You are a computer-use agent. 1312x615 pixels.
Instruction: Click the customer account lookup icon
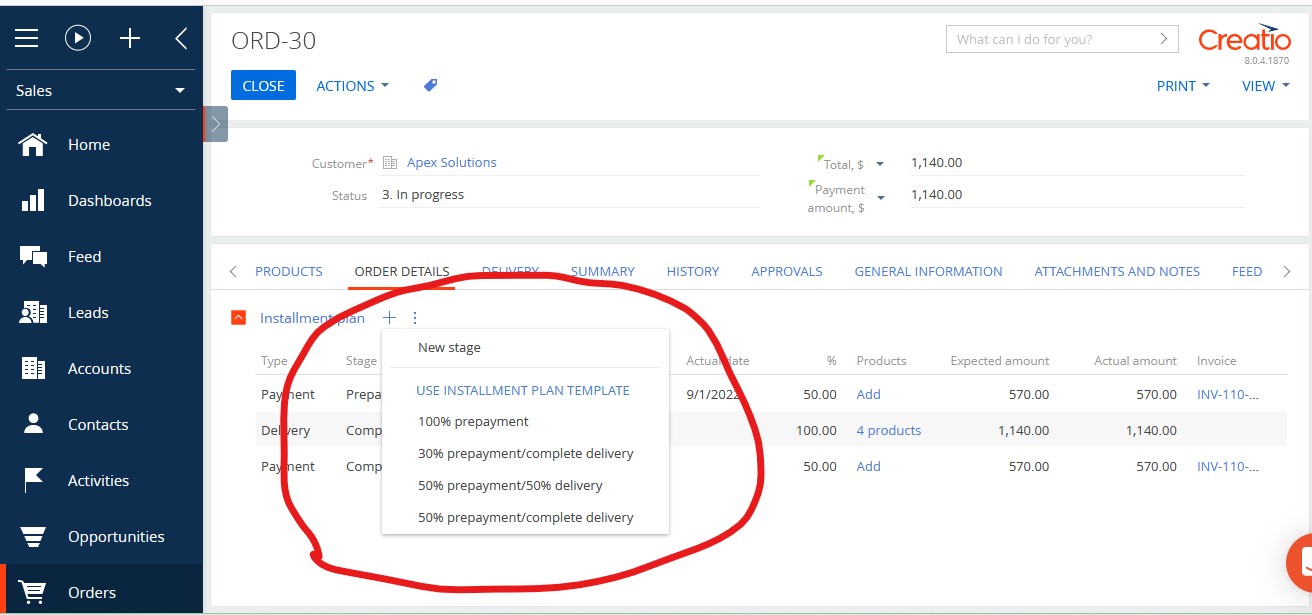tap(390, 163)
